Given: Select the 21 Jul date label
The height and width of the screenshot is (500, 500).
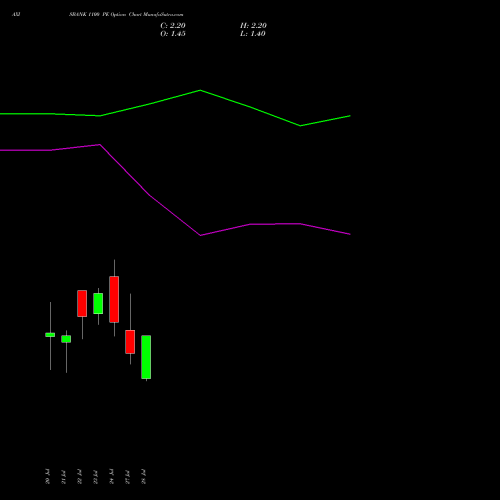Looking at the screenshot, I should pos(64,477).
